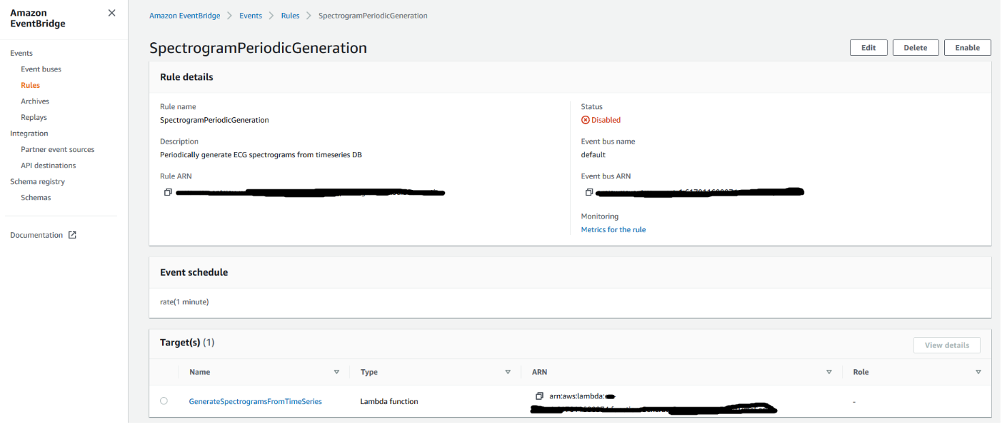
Task: Open Event buses in sidebar
Action: [x=41, y=69]
